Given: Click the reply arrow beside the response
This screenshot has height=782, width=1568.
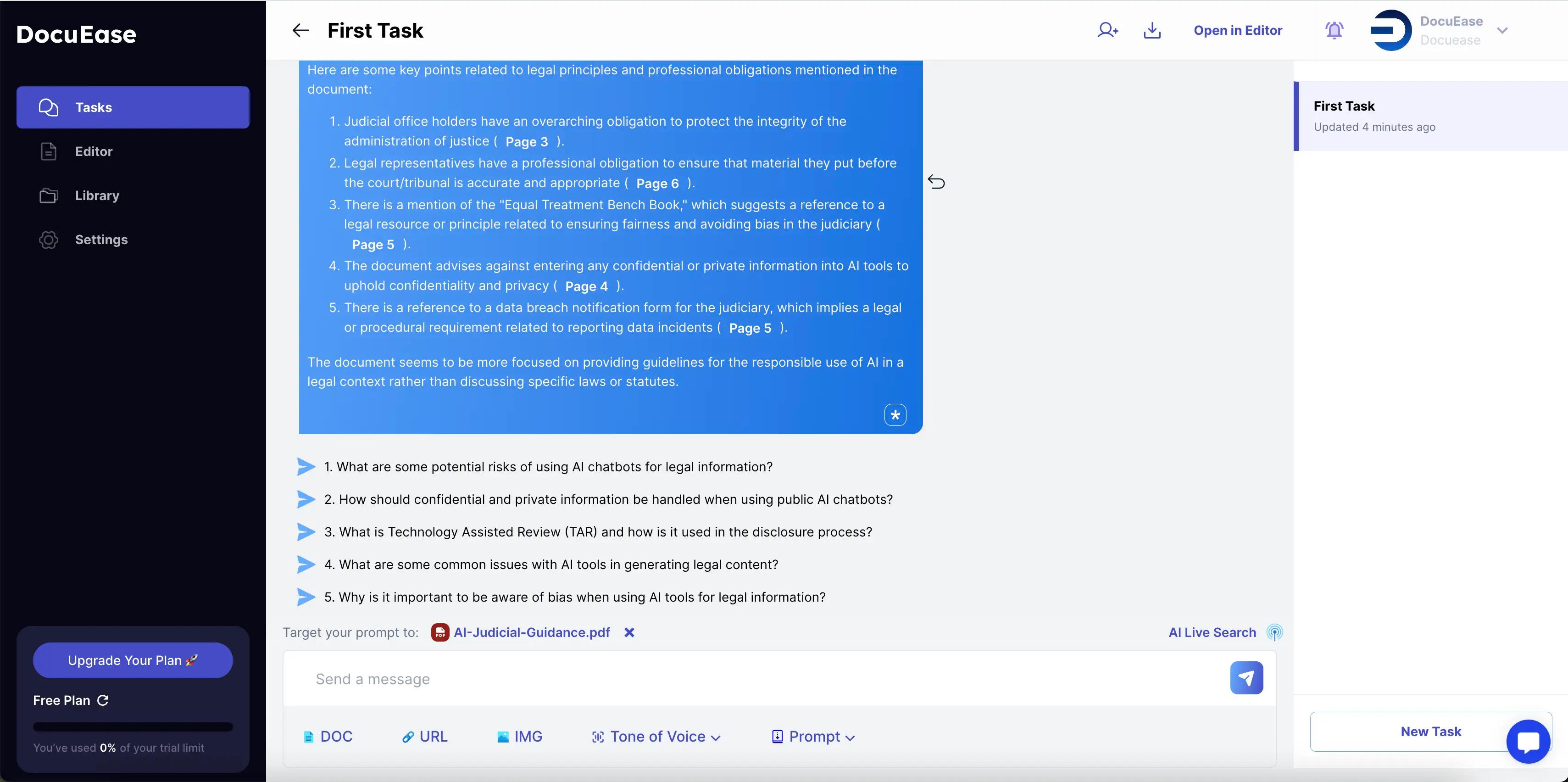Looking at the screenshot, I should pos(936,181).
